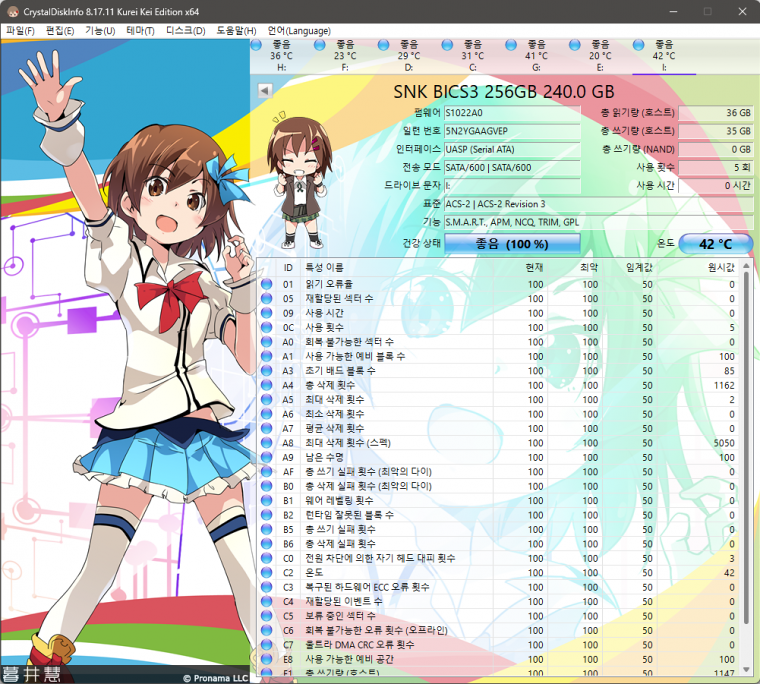Click status icon for A1 row
Screen dimensions: 760x684
(x=267, y=356)
